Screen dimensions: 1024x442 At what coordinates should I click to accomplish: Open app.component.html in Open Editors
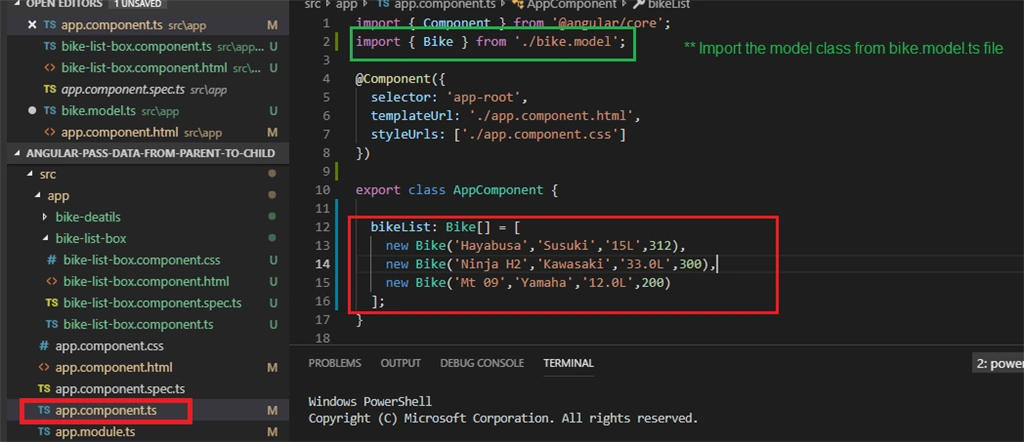[x=120, y=133]
